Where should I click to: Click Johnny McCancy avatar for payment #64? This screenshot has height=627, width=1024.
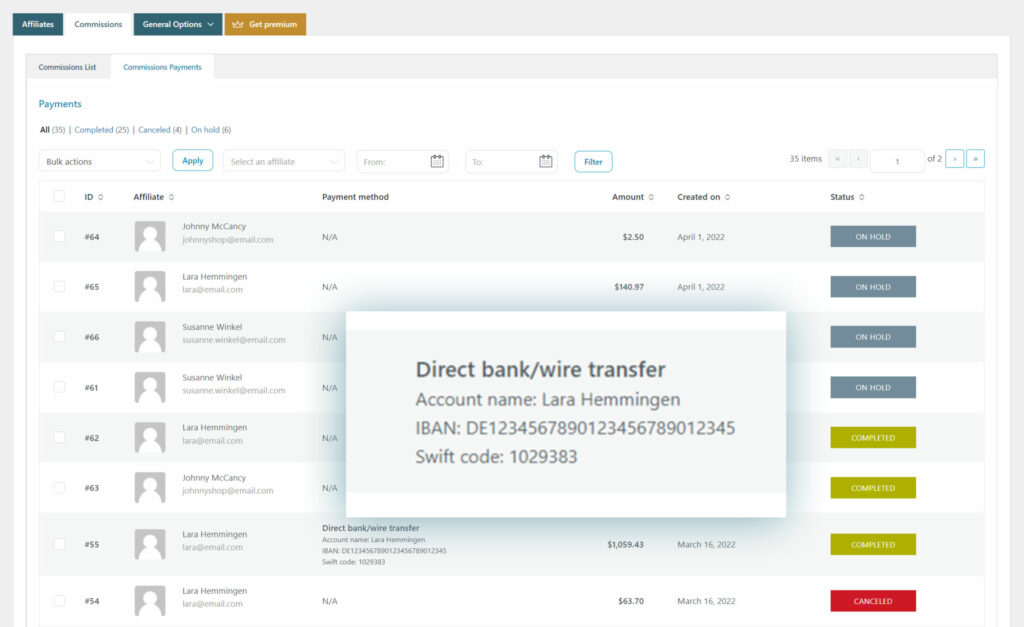[x=150, y=236]
